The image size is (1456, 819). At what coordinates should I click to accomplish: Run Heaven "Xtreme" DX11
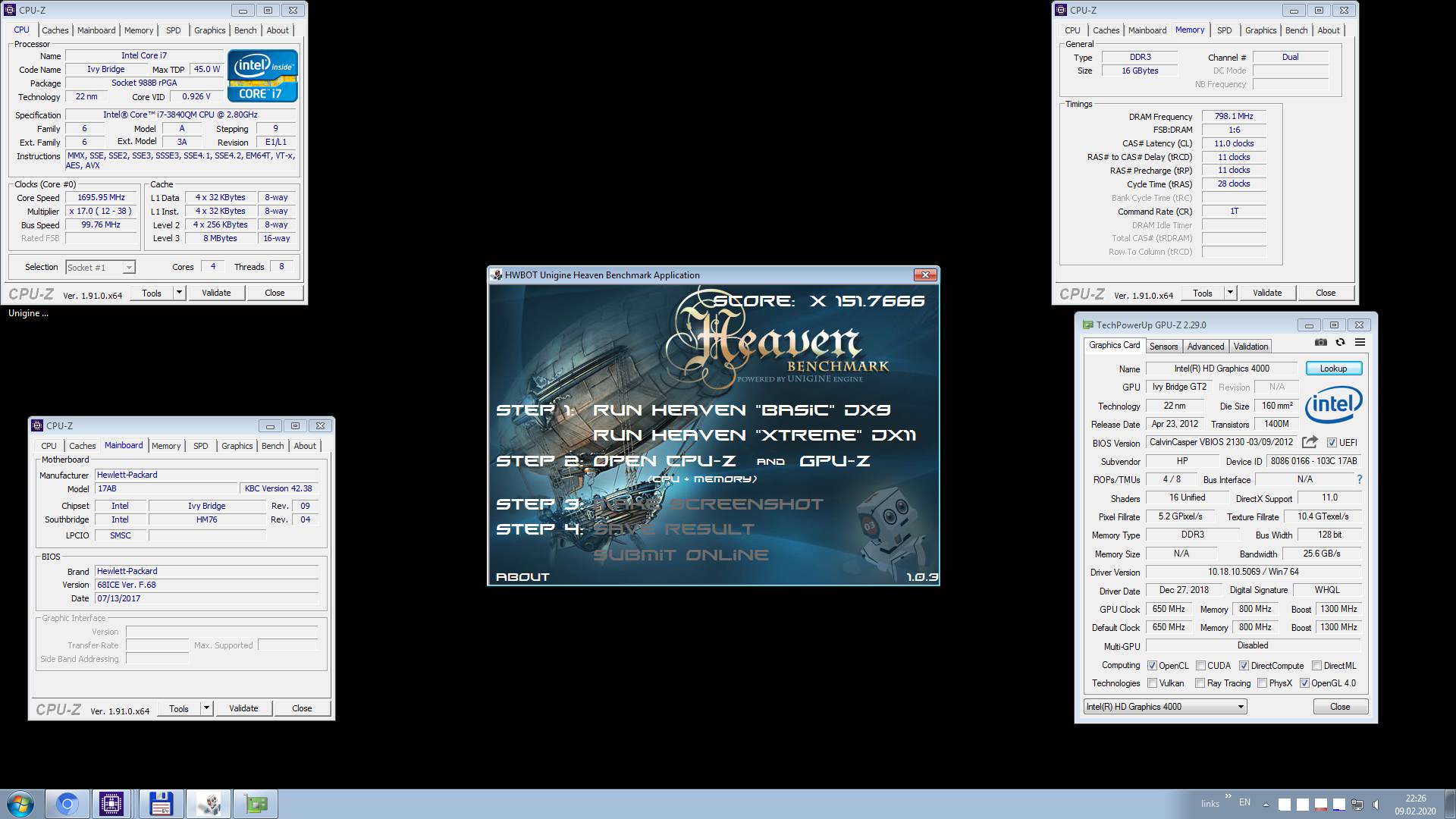755,435
